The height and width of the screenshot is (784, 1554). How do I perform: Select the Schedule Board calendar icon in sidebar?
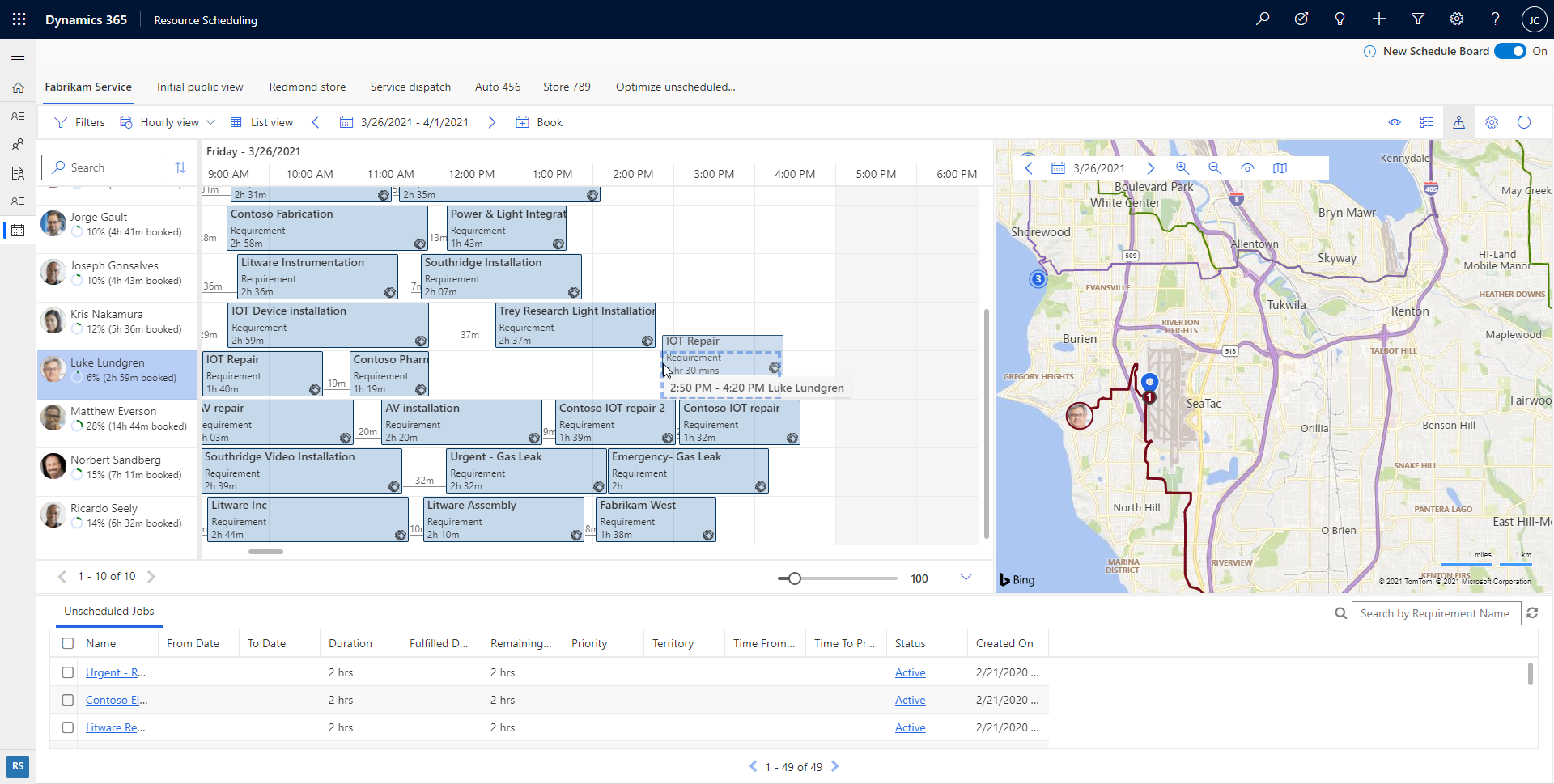click(18, 231)
